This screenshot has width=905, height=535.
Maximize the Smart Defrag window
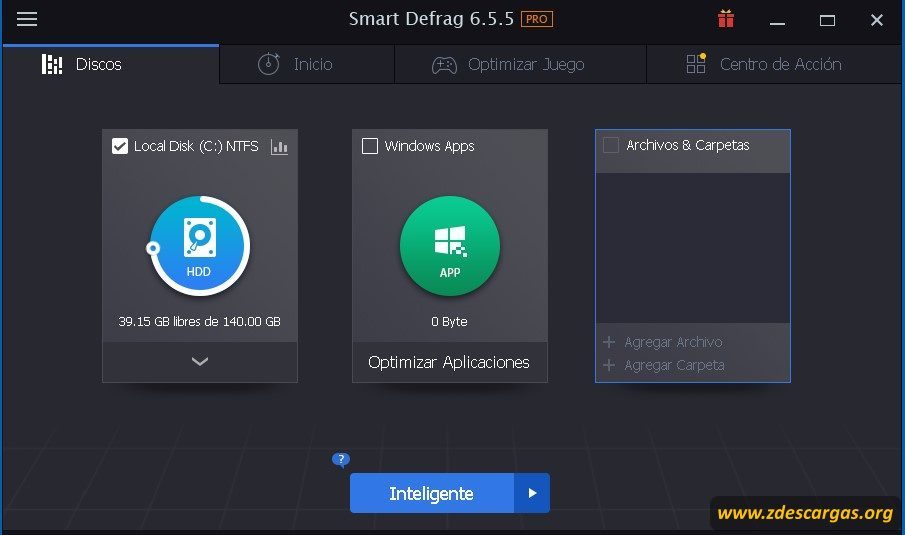point(827,20)
